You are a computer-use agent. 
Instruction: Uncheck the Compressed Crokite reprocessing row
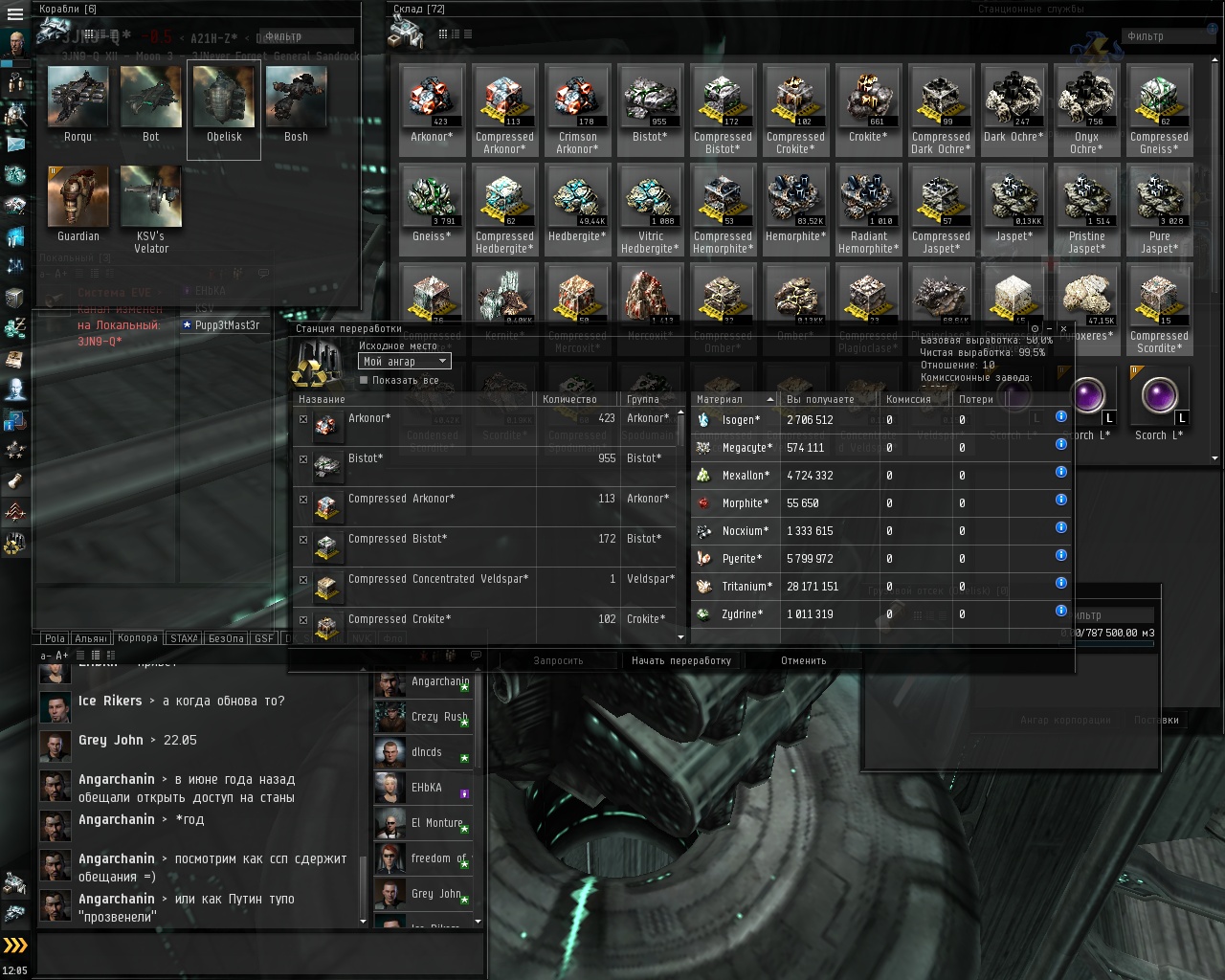click(x=303, y=620)
